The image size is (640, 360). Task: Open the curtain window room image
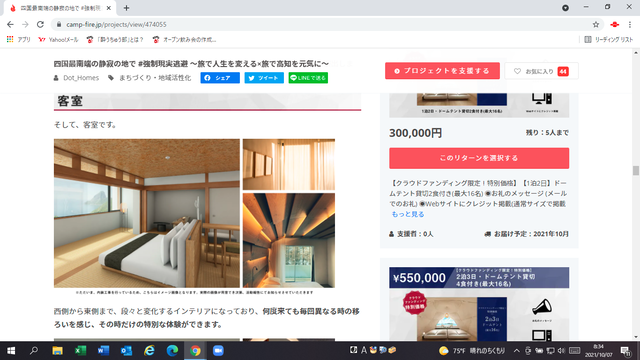289,164
